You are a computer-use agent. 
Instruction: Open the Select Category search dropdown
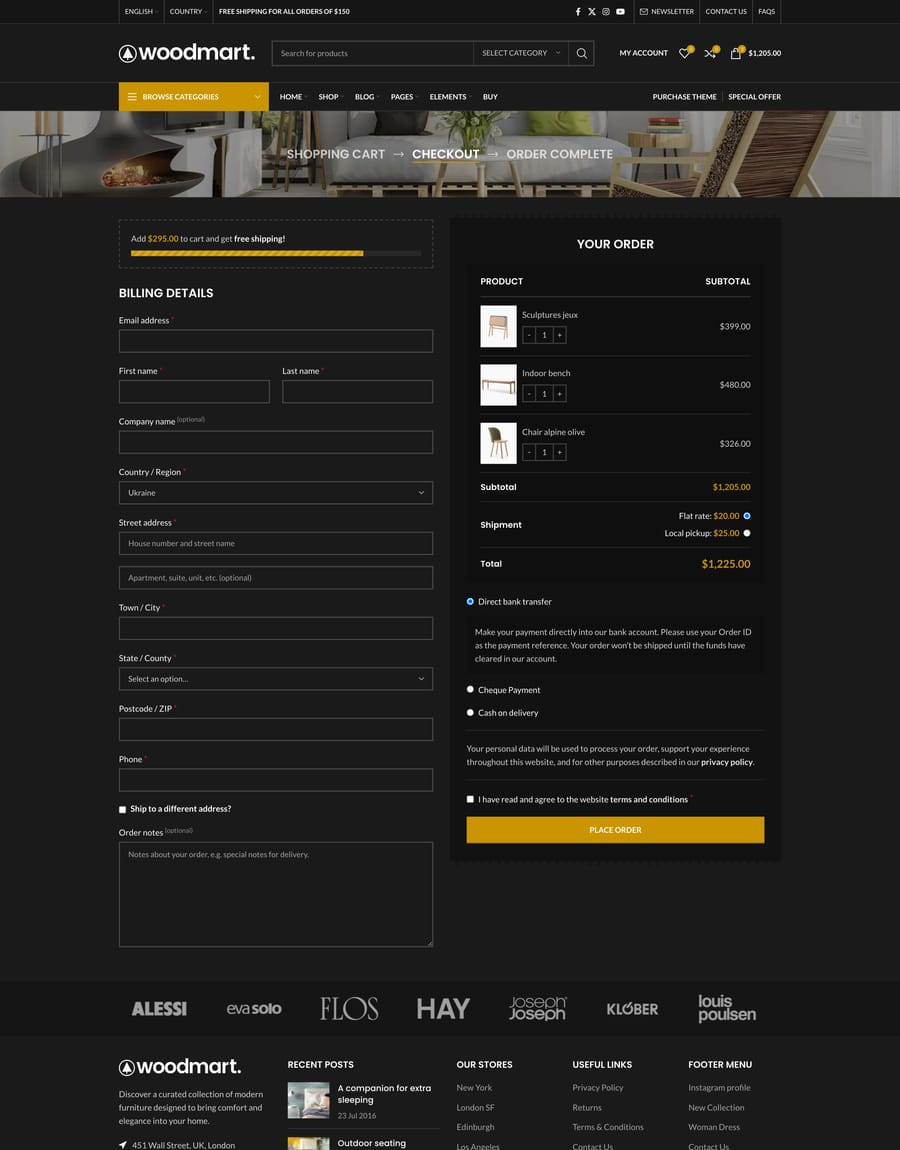point(521,53)
